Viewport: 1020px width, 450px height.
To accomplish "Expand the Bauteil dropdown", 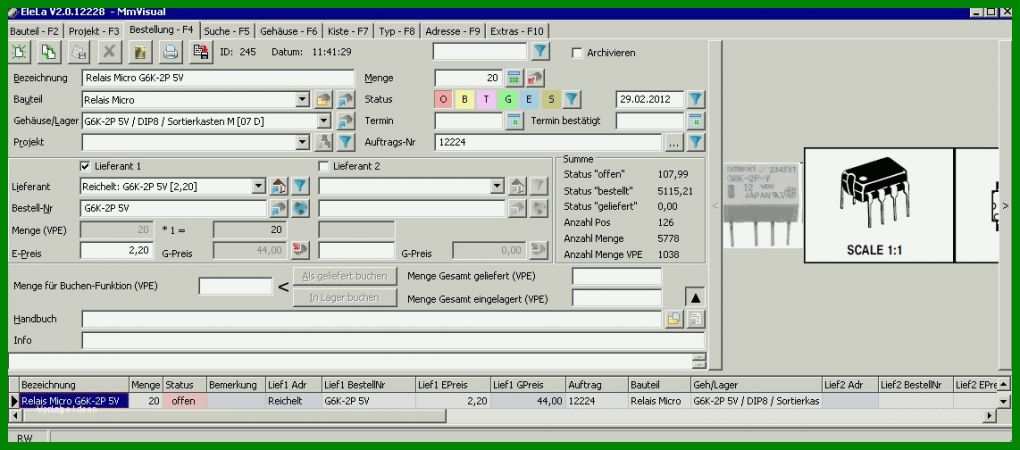I will 302,100.
